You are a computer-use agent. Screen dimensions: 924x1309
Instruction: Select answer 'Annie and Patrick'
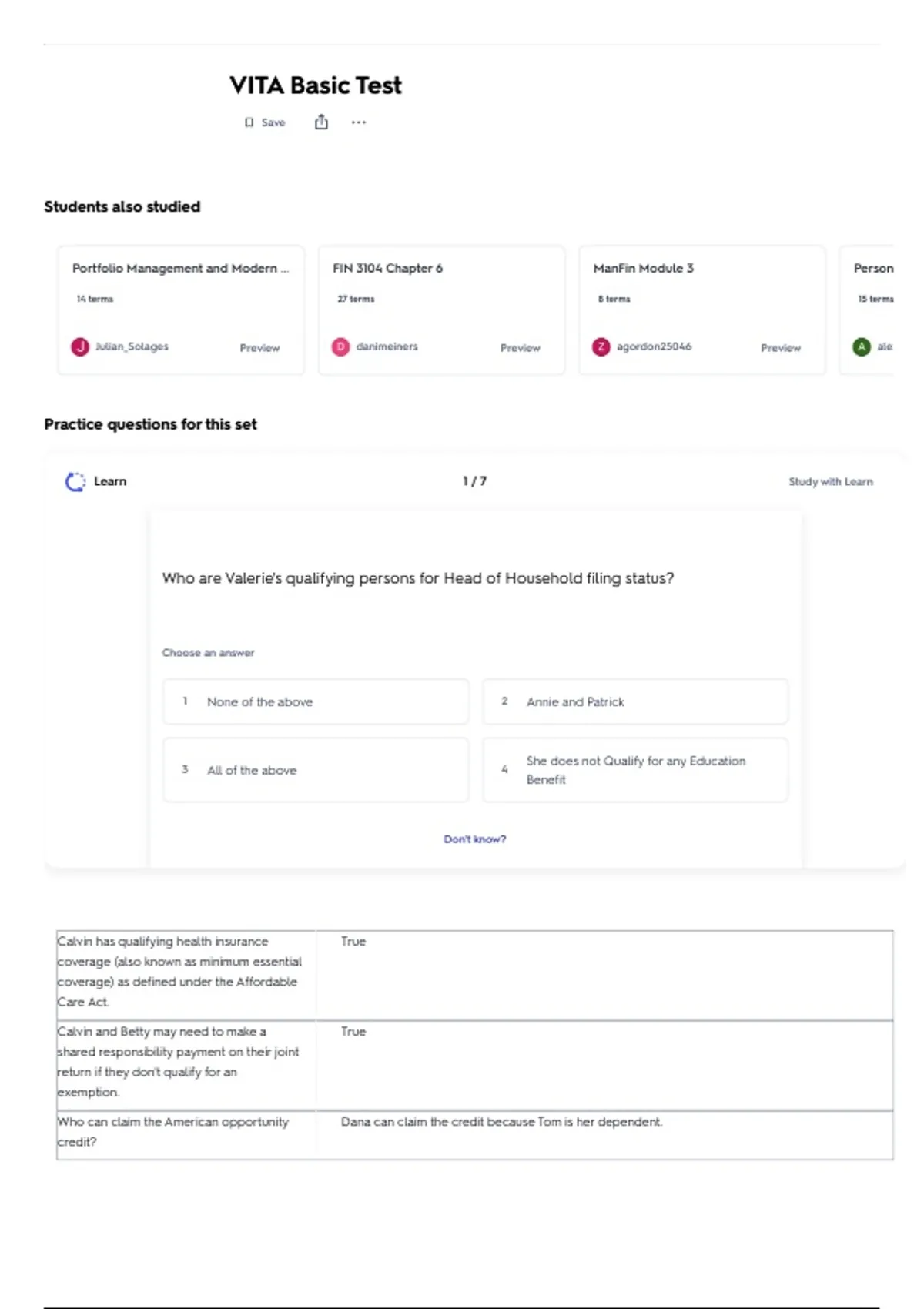(635, 702)
